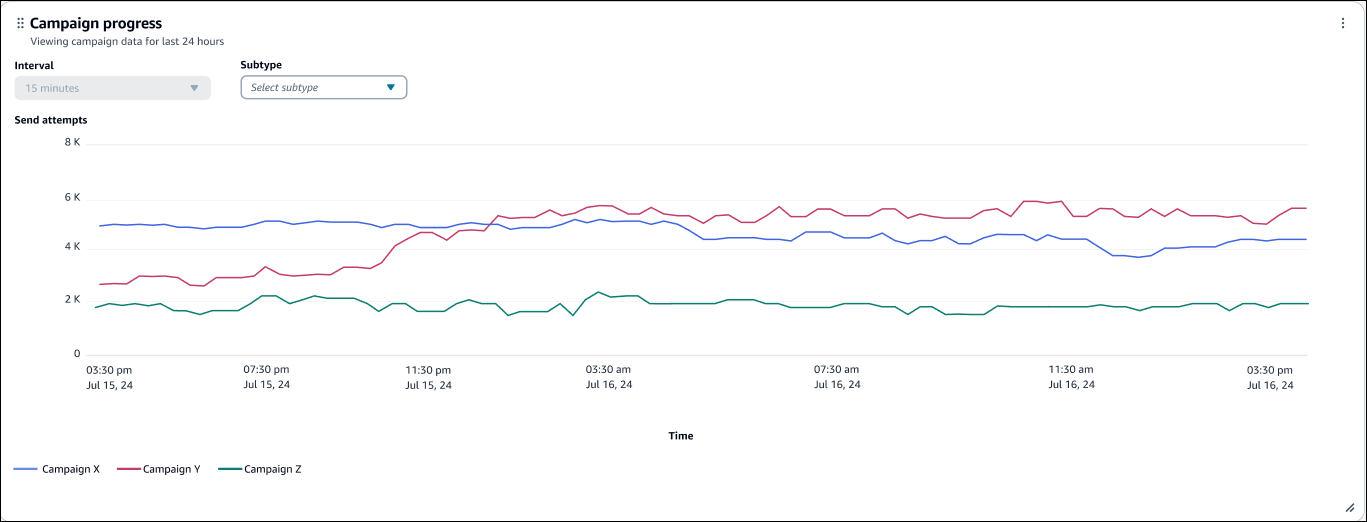1367x522 pixels.
Task: Toggle the Campaign X series label
Action: (x=70, y=469)
